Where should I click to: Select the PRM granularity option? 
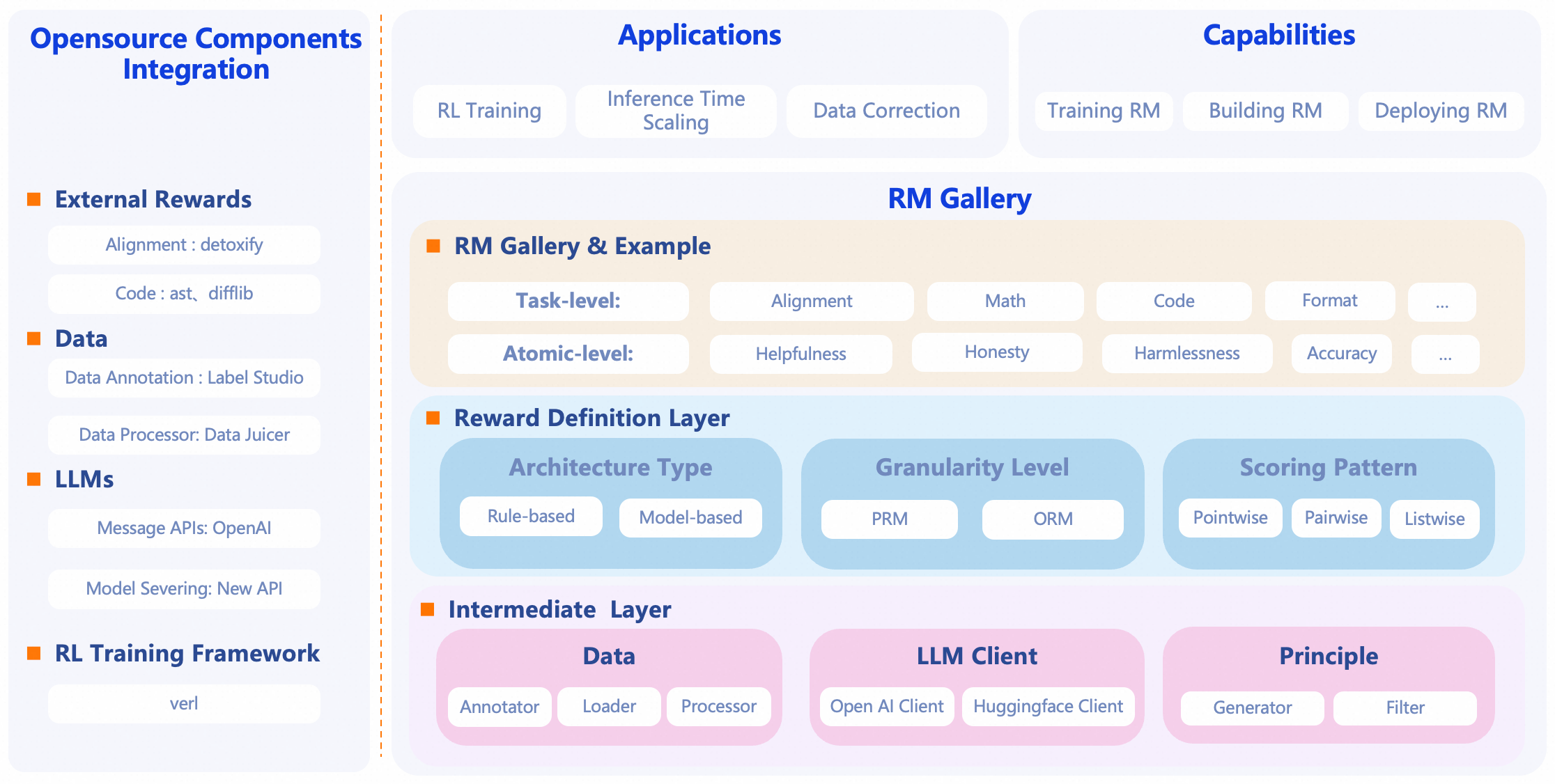[889, 519]
